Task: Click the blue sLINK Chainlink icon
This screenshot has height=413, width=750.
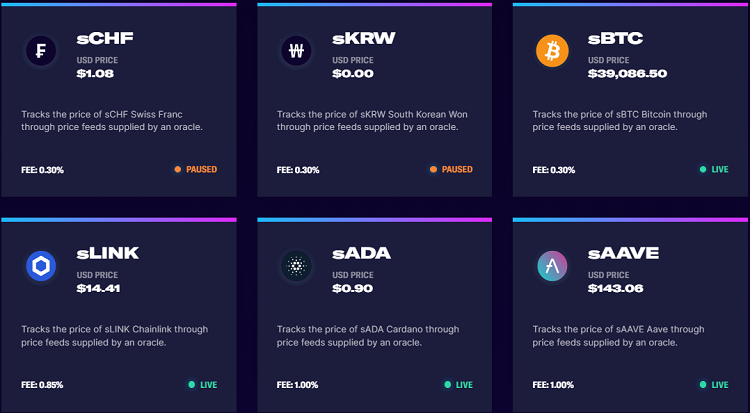Action: point(41,265)
